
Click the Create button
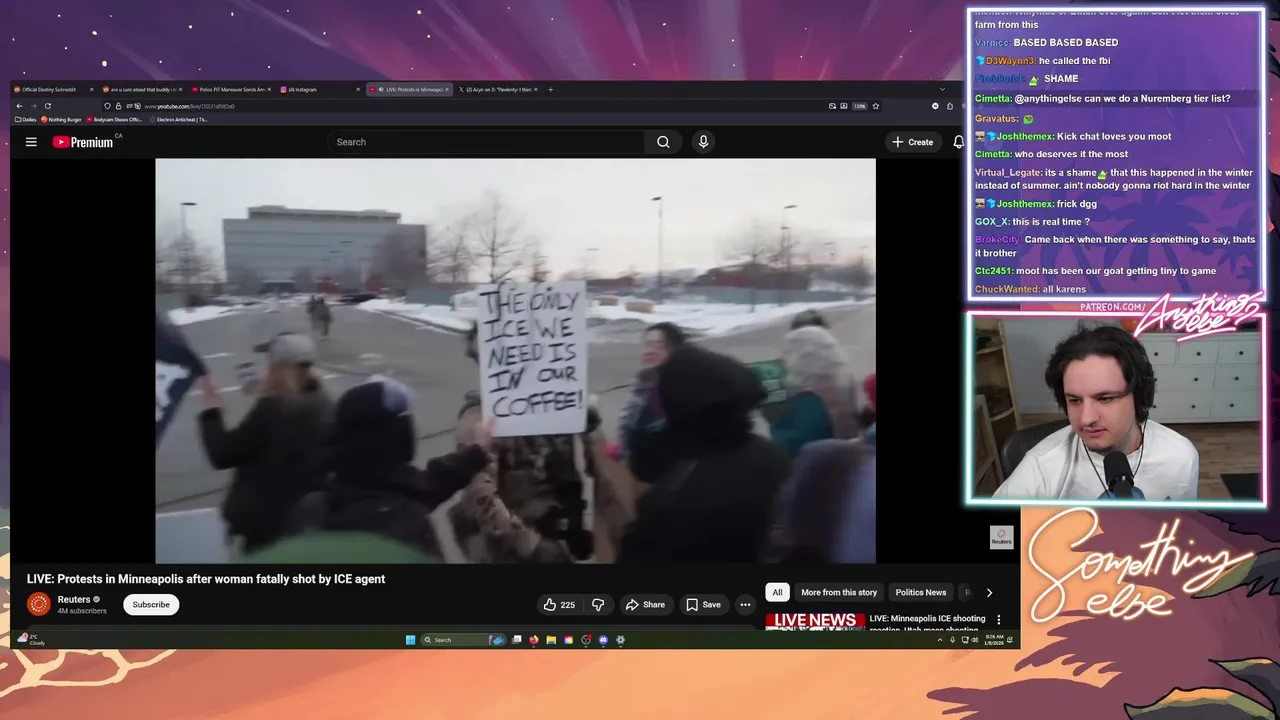pos(913,142)
